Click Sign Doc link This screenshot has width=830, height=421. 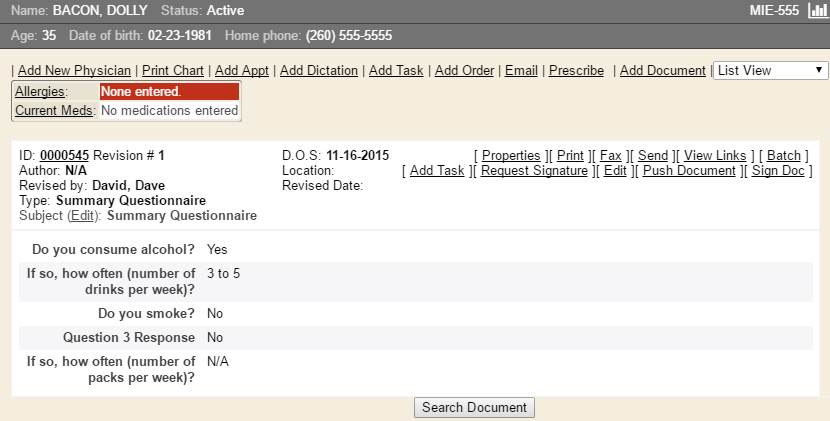[778, 171]
